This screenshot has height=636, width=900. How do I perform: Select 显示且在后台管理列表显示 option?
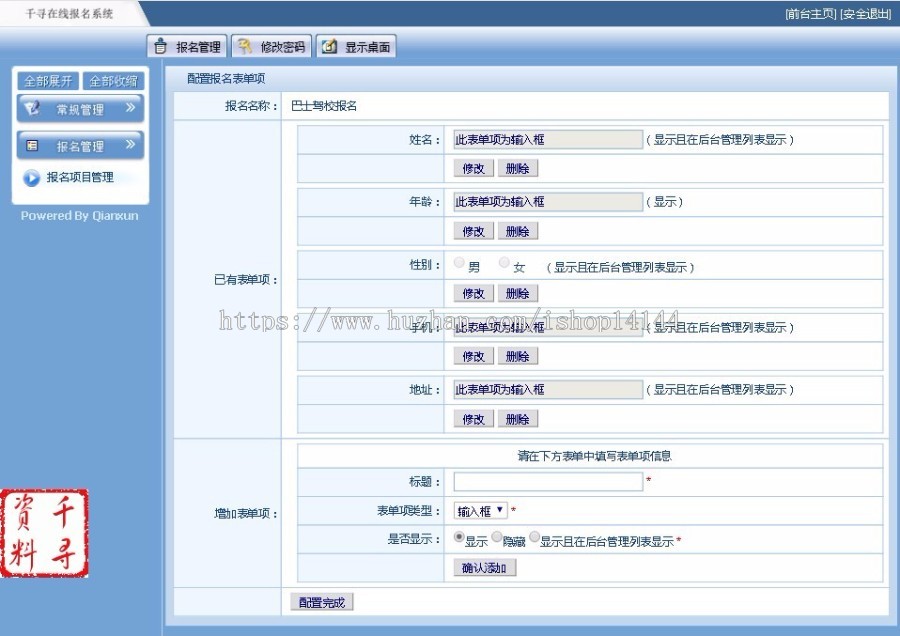tap(534, 536)
